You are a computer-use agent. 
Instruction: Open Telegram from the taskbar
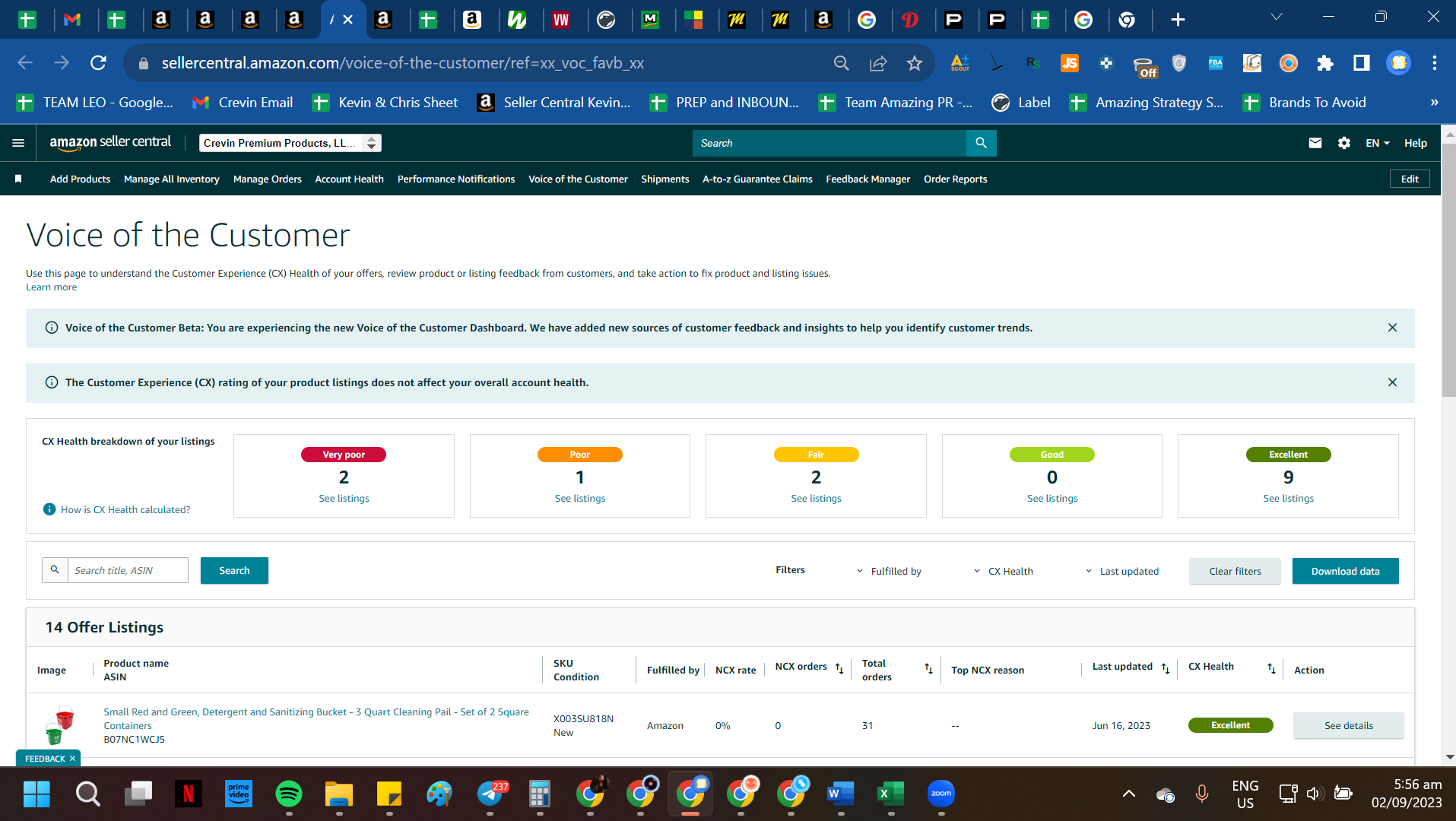pyautogui.click(x=490, y=794)
